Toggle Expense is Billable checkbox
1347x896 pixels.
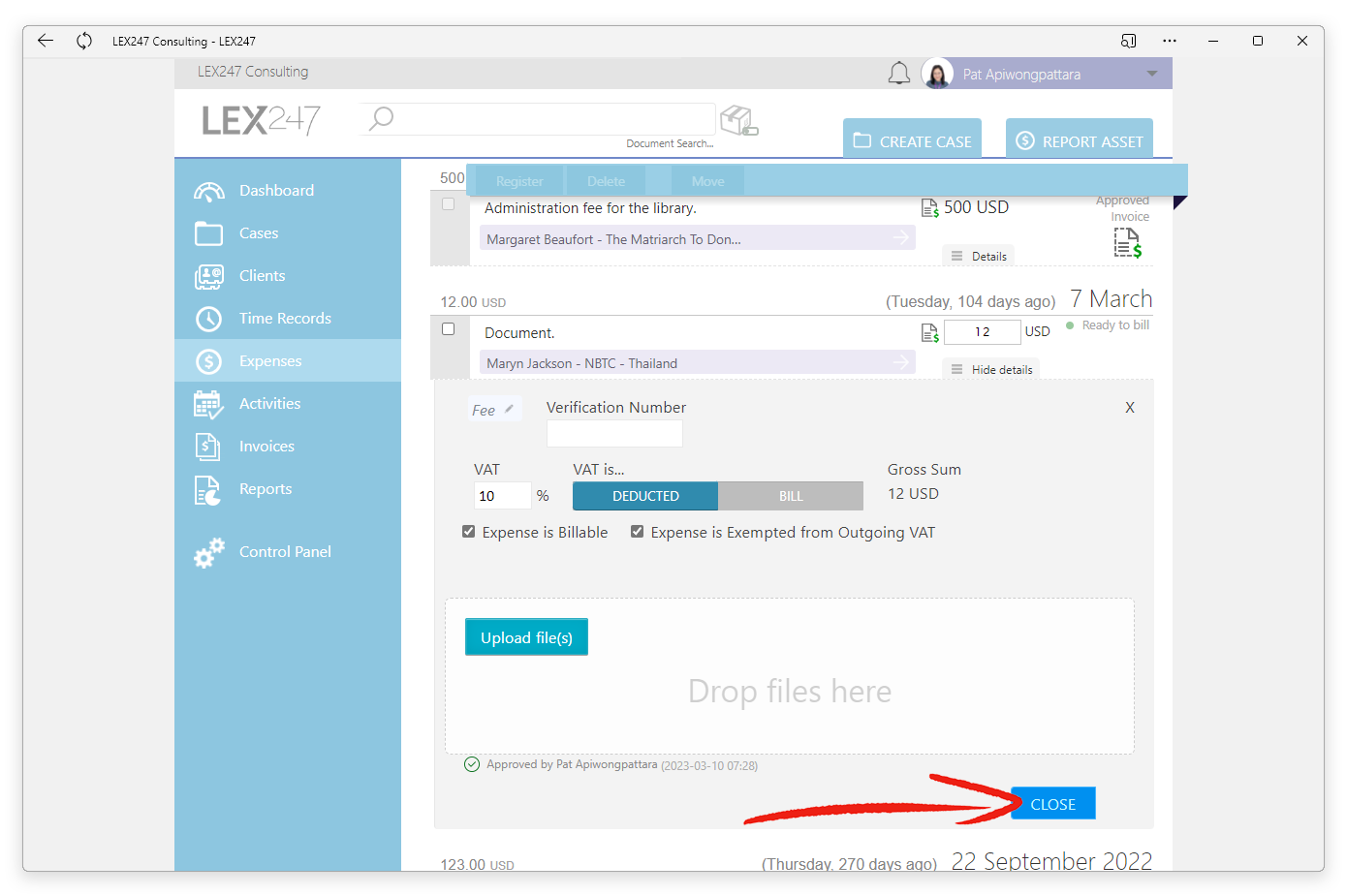[x=469, y=532]
